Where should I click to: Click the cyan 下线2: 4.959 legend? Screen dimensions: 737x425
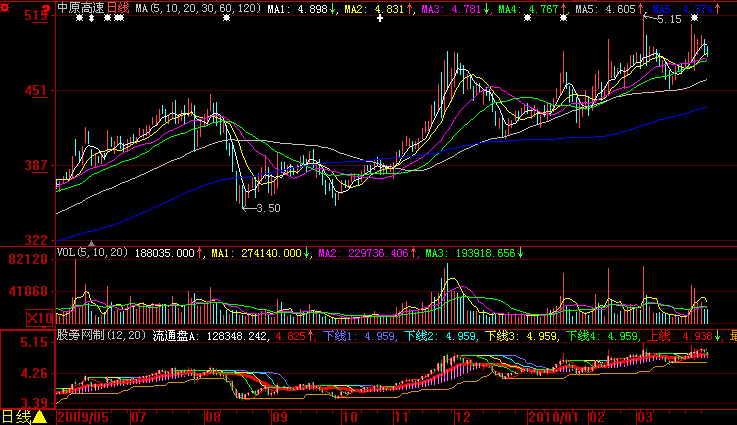tap(440, 336)
